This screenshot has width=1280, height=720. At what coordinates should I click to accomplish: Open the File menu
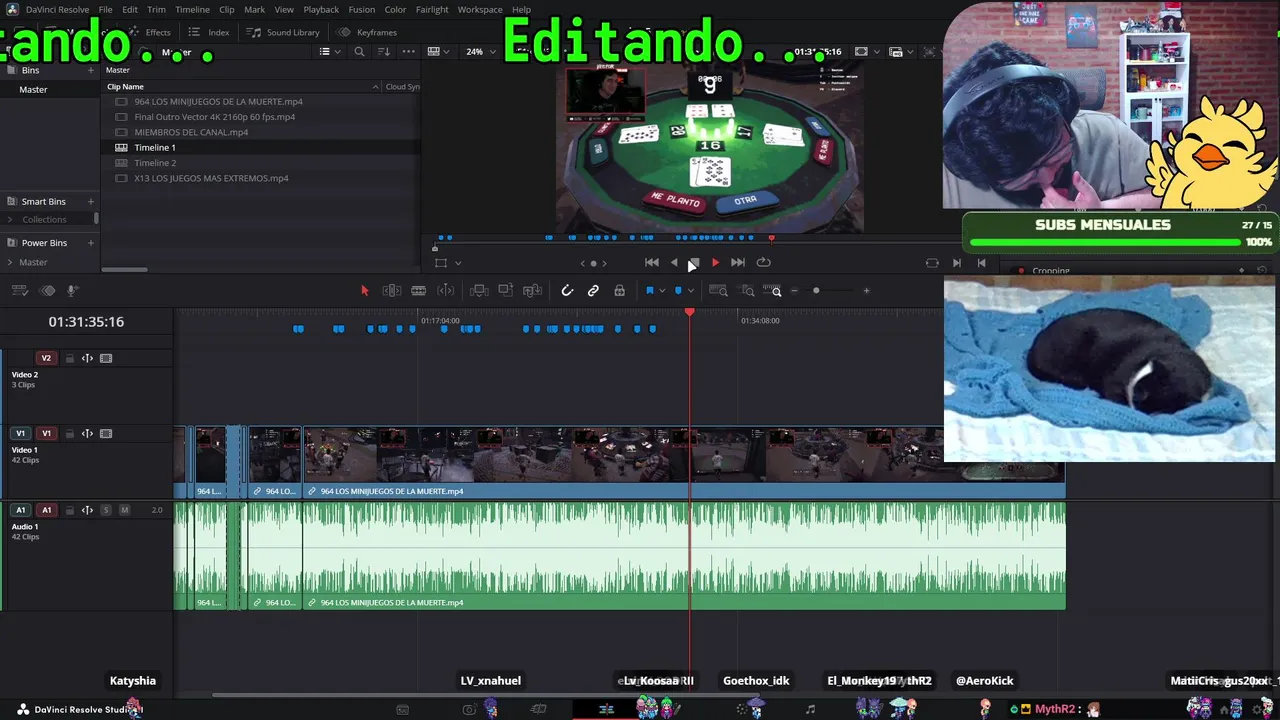[x=105, y=9]
